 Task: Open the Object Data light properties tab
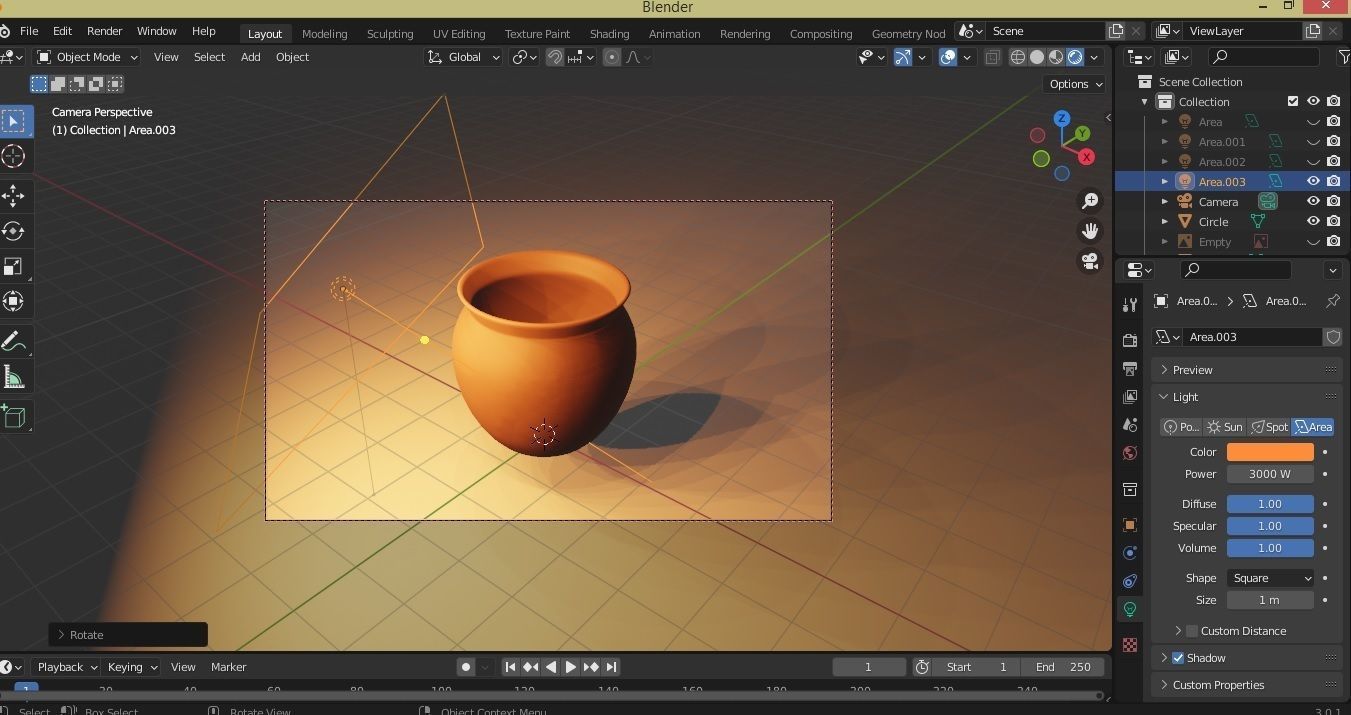[1130, 609]
